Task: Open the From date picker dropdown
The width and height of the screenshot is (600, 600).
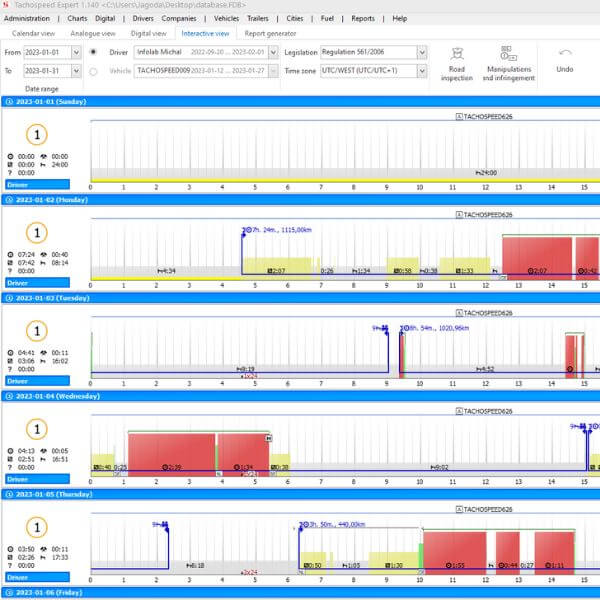Action: [x=76, y=52]
